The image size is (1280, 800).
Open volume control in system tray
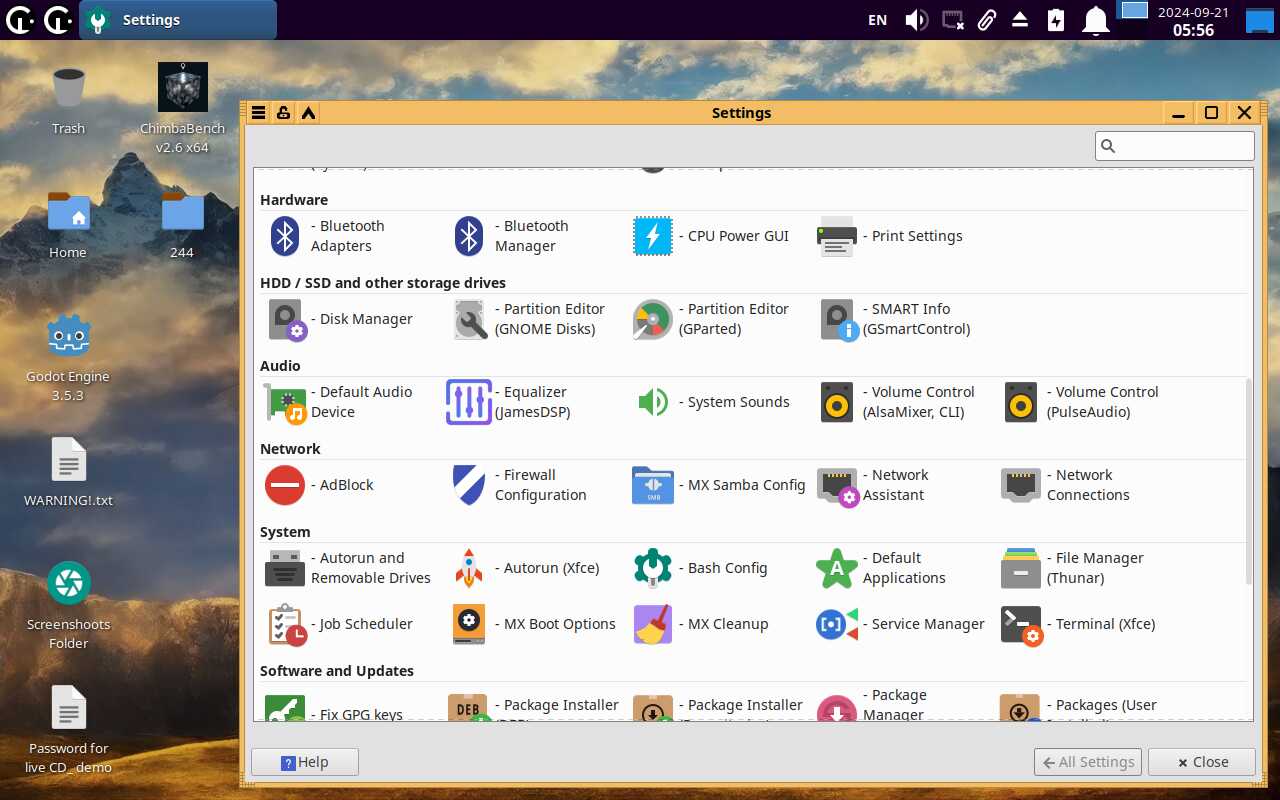pos(915,20)
